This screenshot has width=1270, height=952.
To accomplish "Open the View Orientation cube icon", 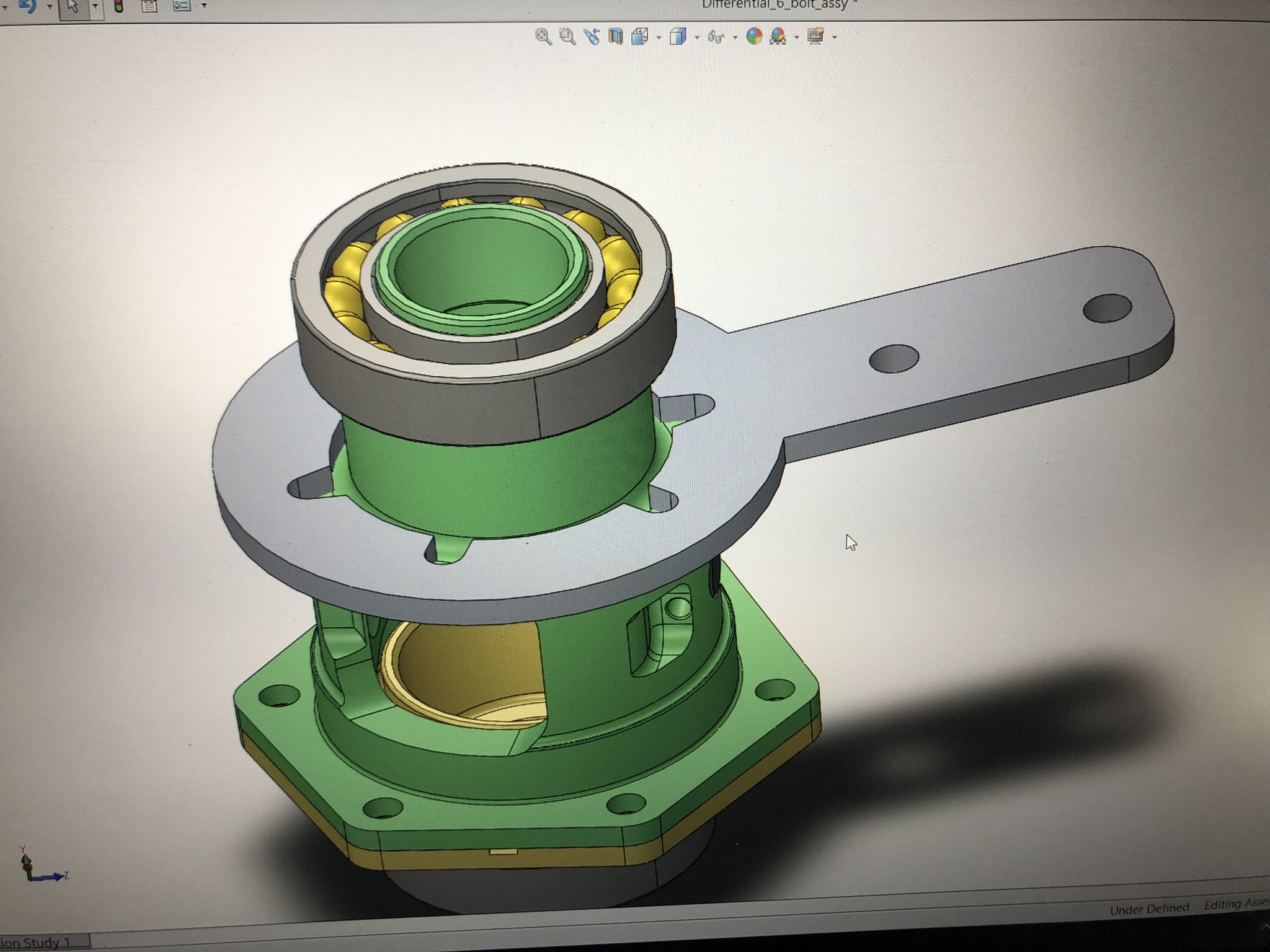I will pyautogui.click(x=639, y=37).
